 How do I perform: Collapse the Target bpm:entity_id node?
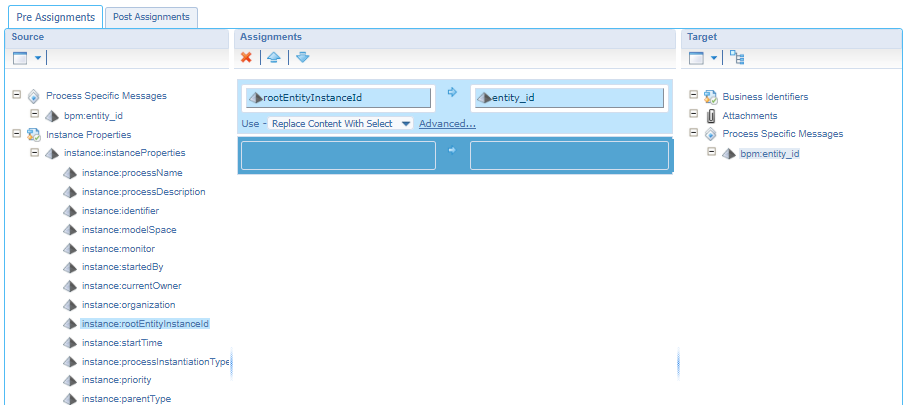tap(711, 152)
